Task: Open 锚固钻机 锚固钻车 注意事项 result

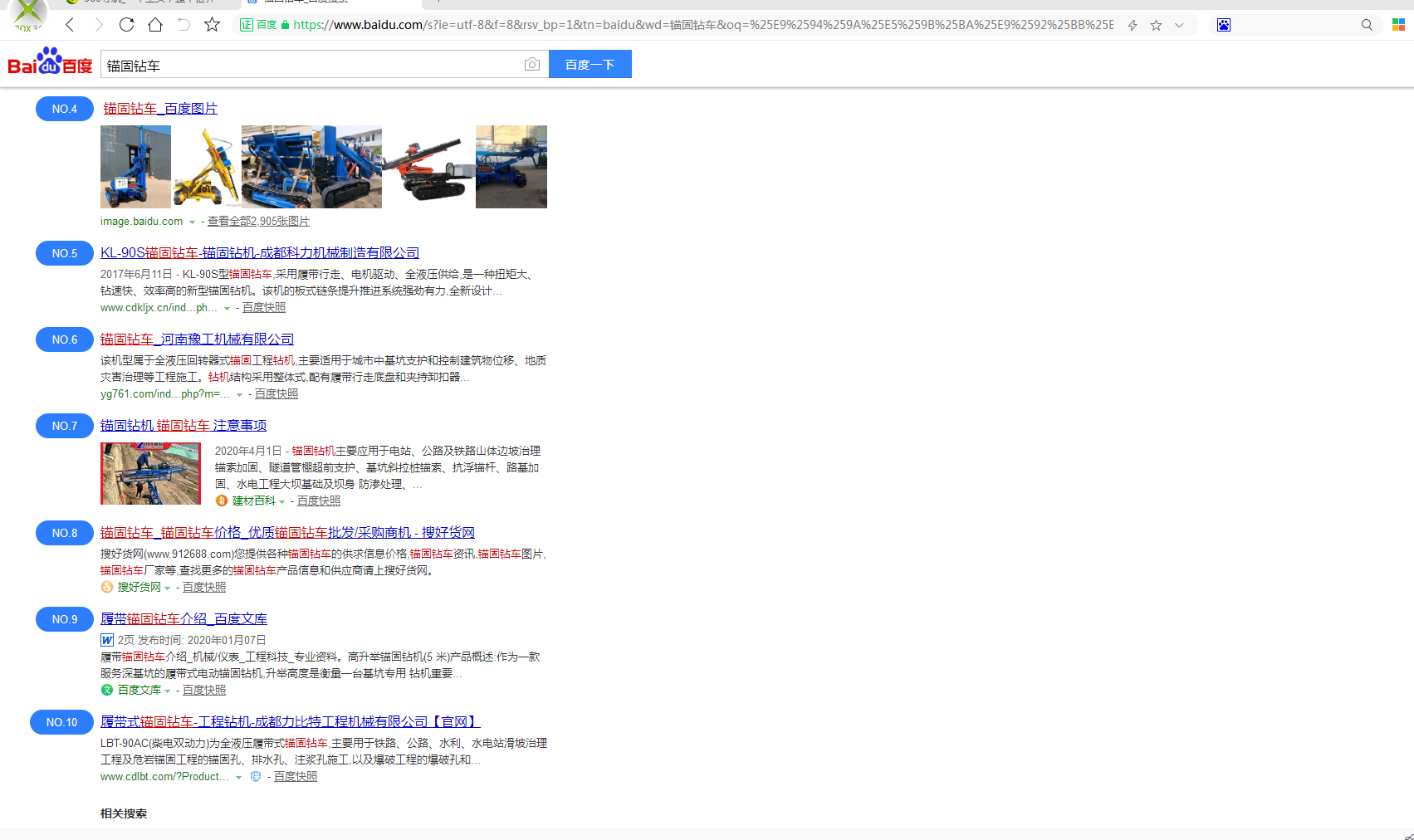Action: tap(183, 426)
